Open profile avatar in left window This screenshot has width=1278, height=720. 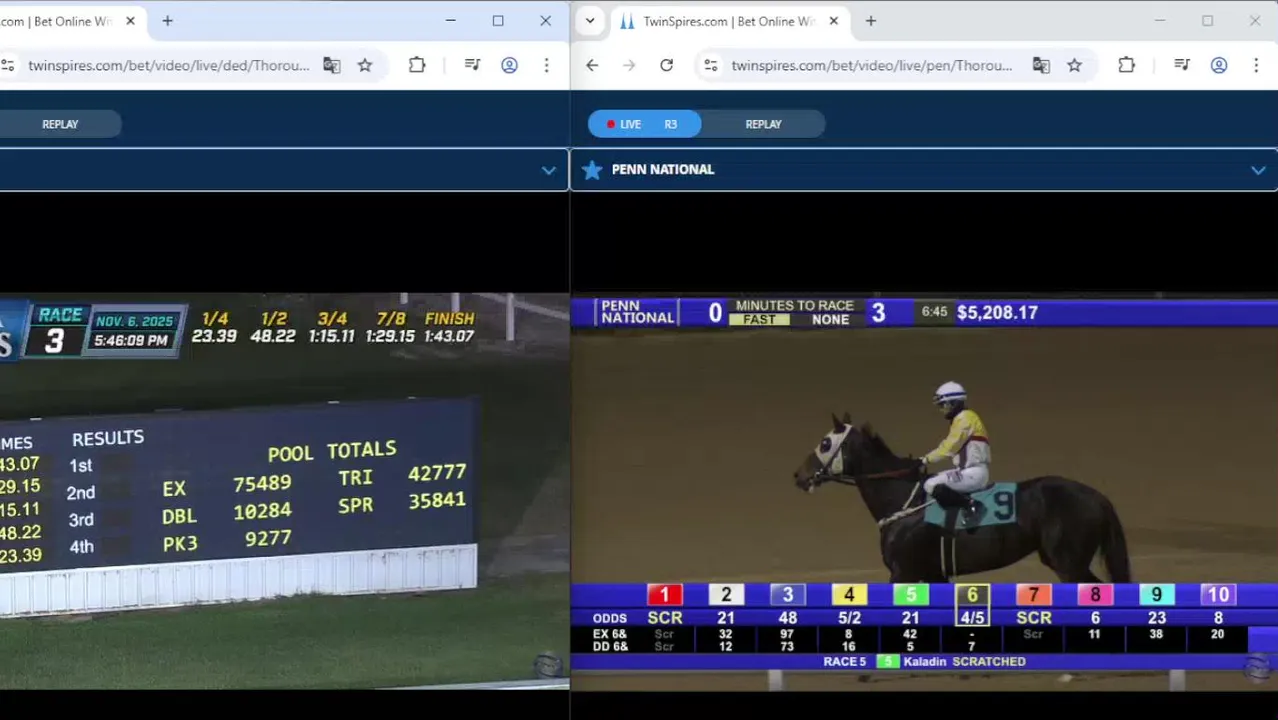509,65
